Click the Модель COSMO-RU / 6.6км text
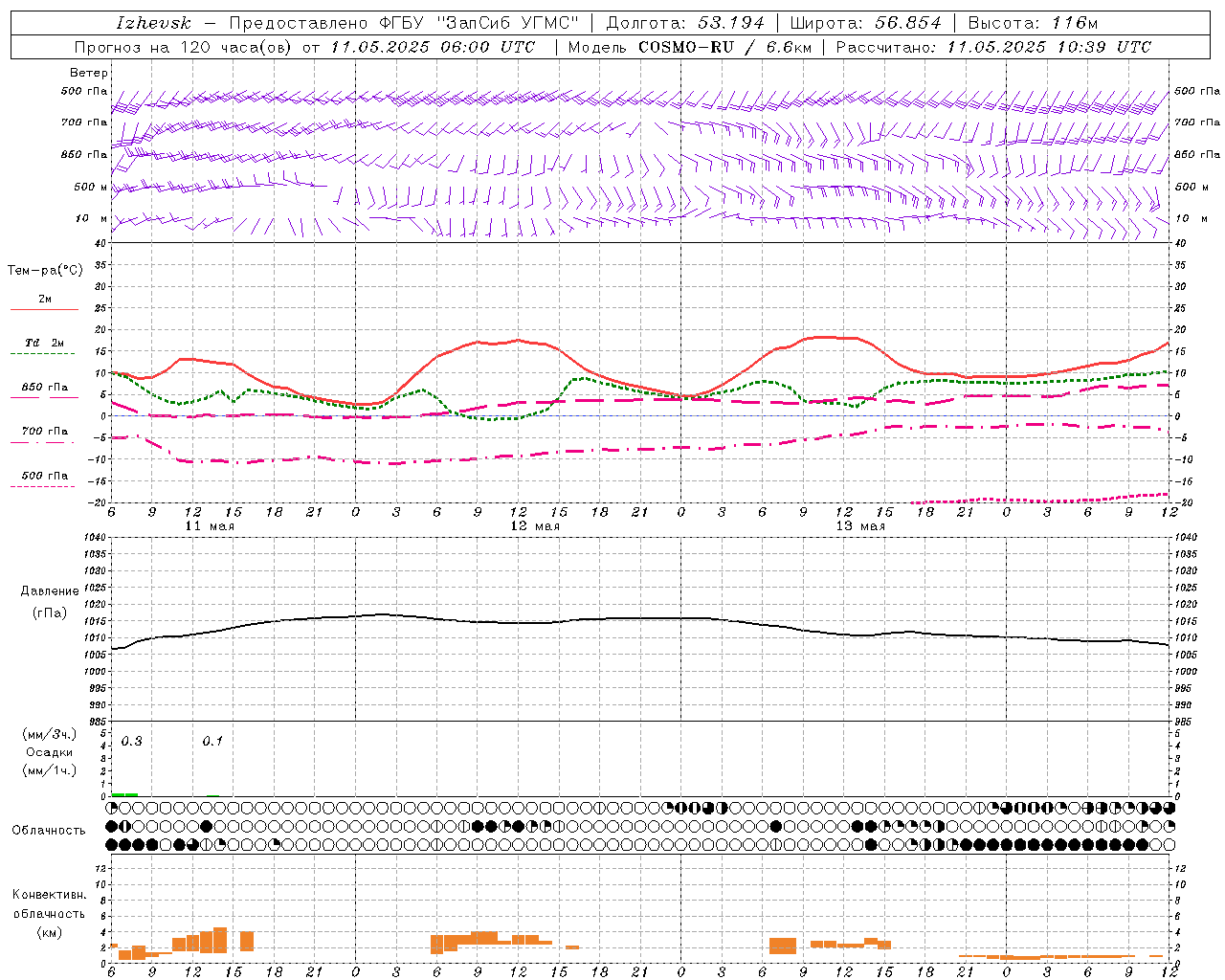The image size is (1225, 980). [x=688, y=47]
